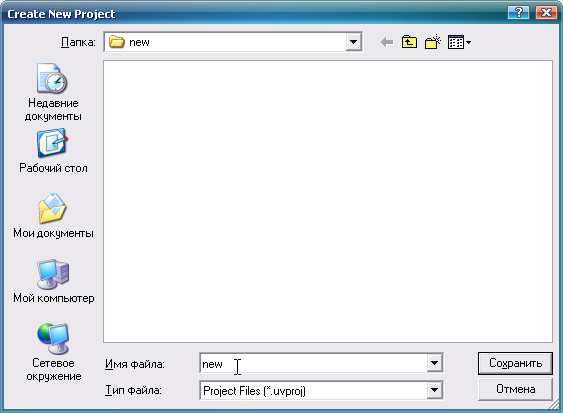Click the Сохранить button

tap(515, 363)
